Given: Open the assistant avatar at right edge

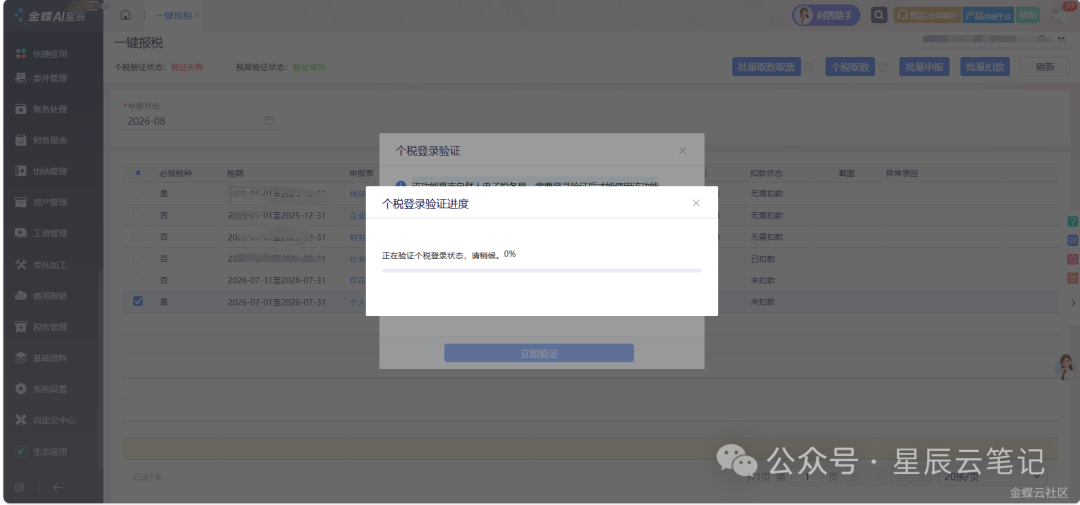Looking at the screenshot, I should coord(1066,367).
